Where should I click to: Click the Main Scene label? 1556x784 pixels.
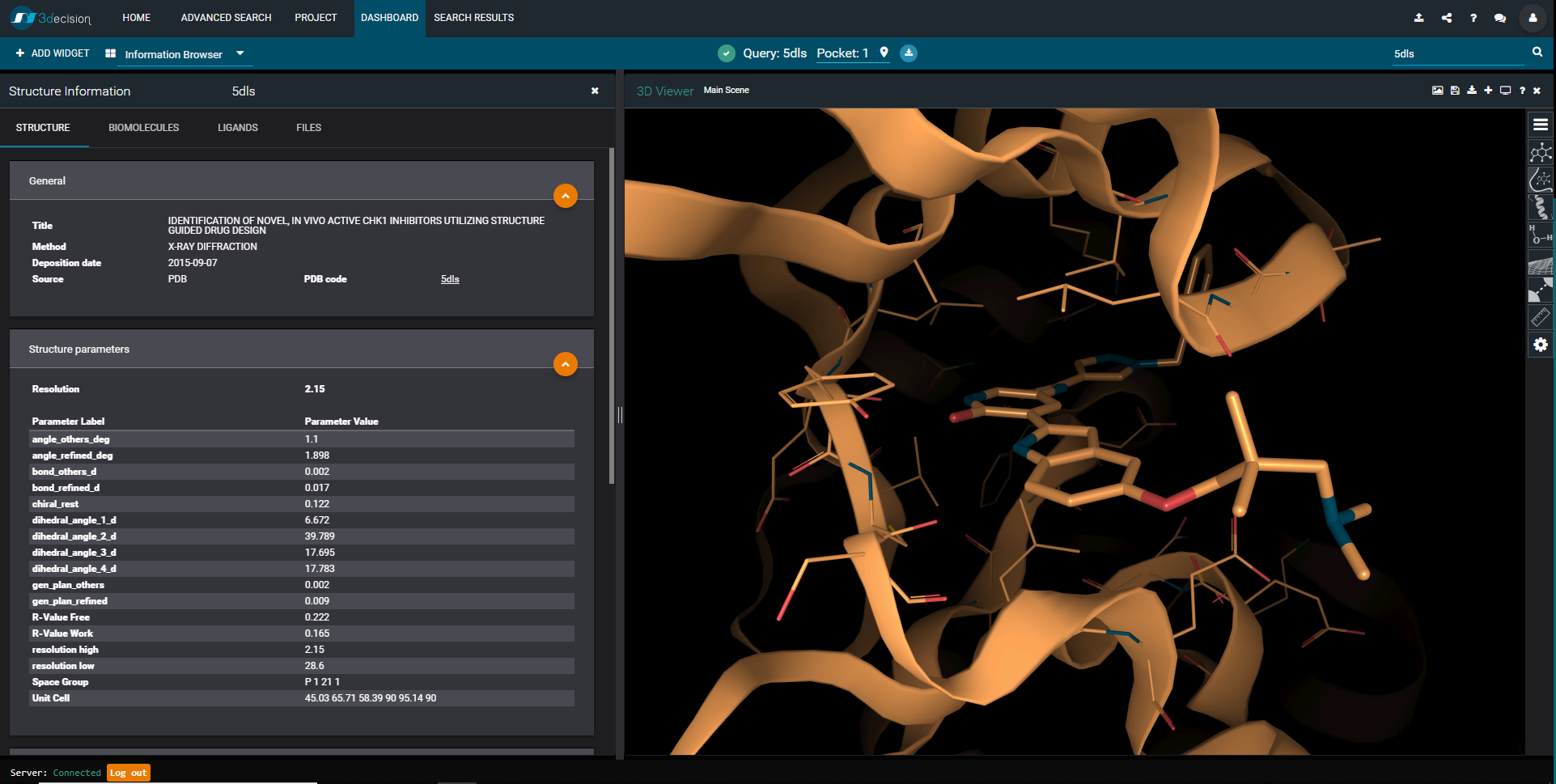pos(726,91)
